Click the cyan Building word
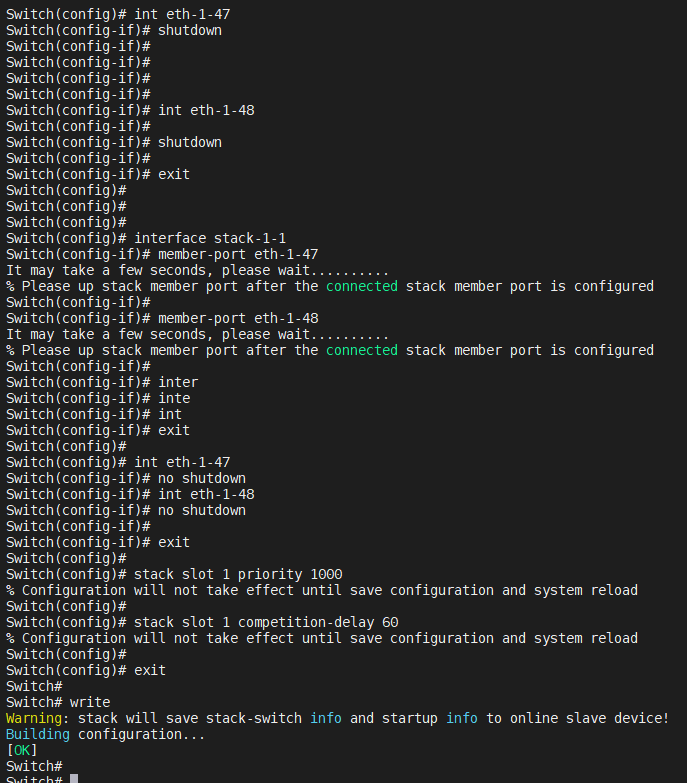Image resolution: width=687 pixels, height=783 pixels. [38, 735]
